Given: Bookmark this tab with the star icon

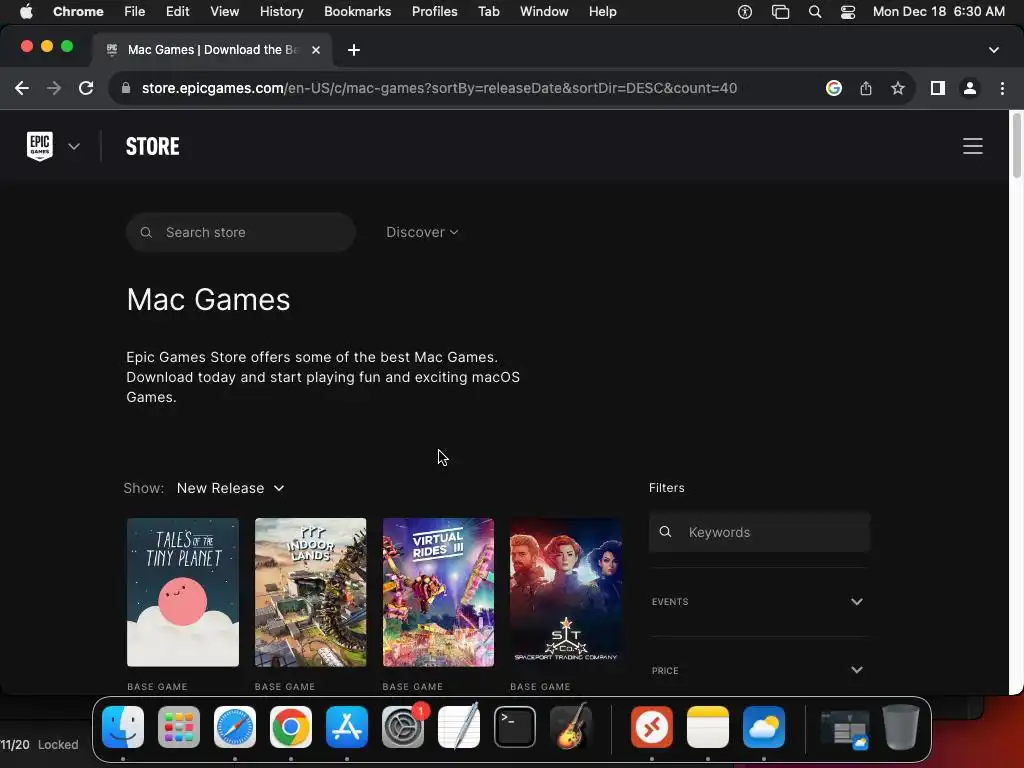Looking at the screenshot, I should pos(898,88).
